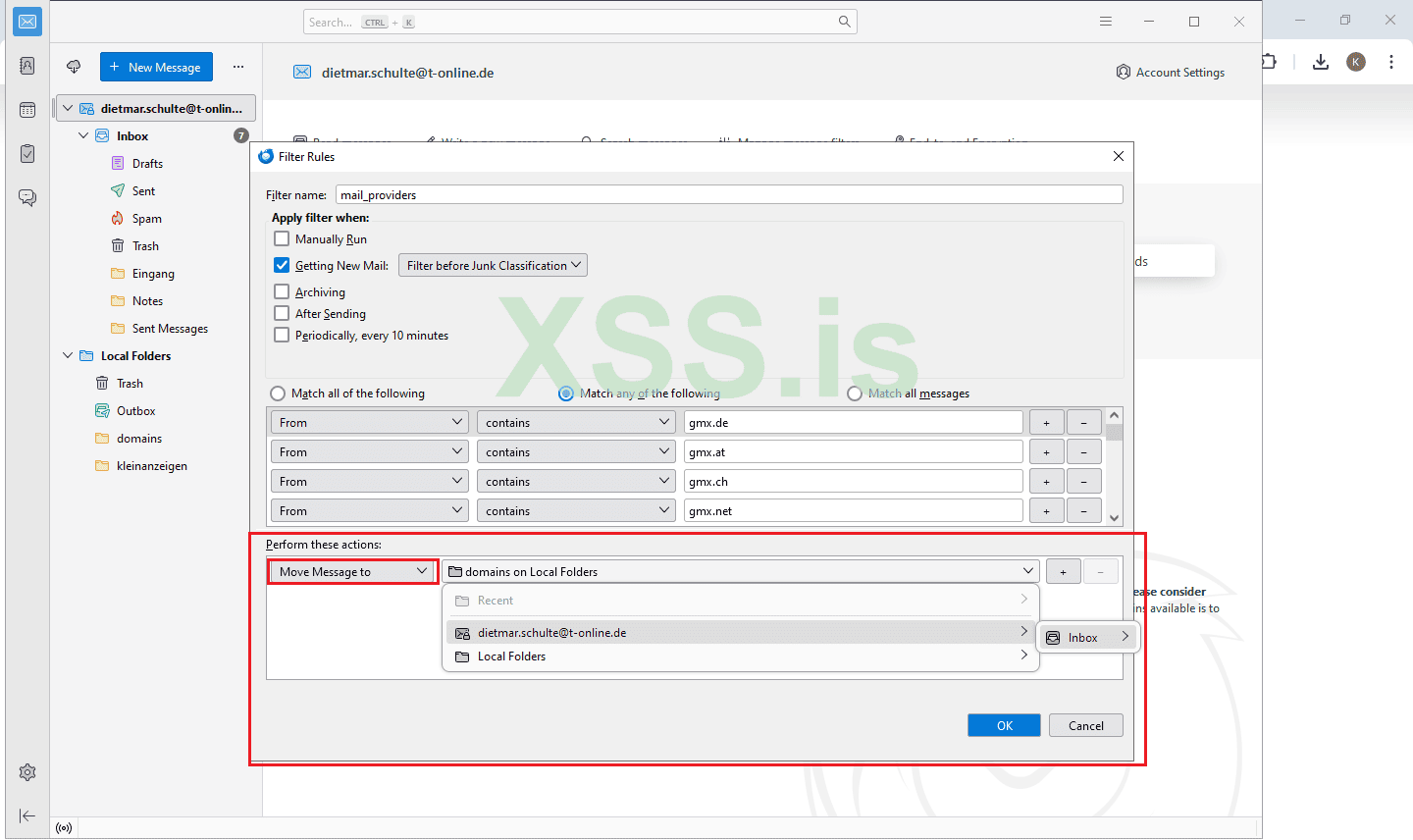Viewport: 1413px width, 840px height.
Task: Open Filter before Junk Classification dropdown
Action: tap(493, 265)
